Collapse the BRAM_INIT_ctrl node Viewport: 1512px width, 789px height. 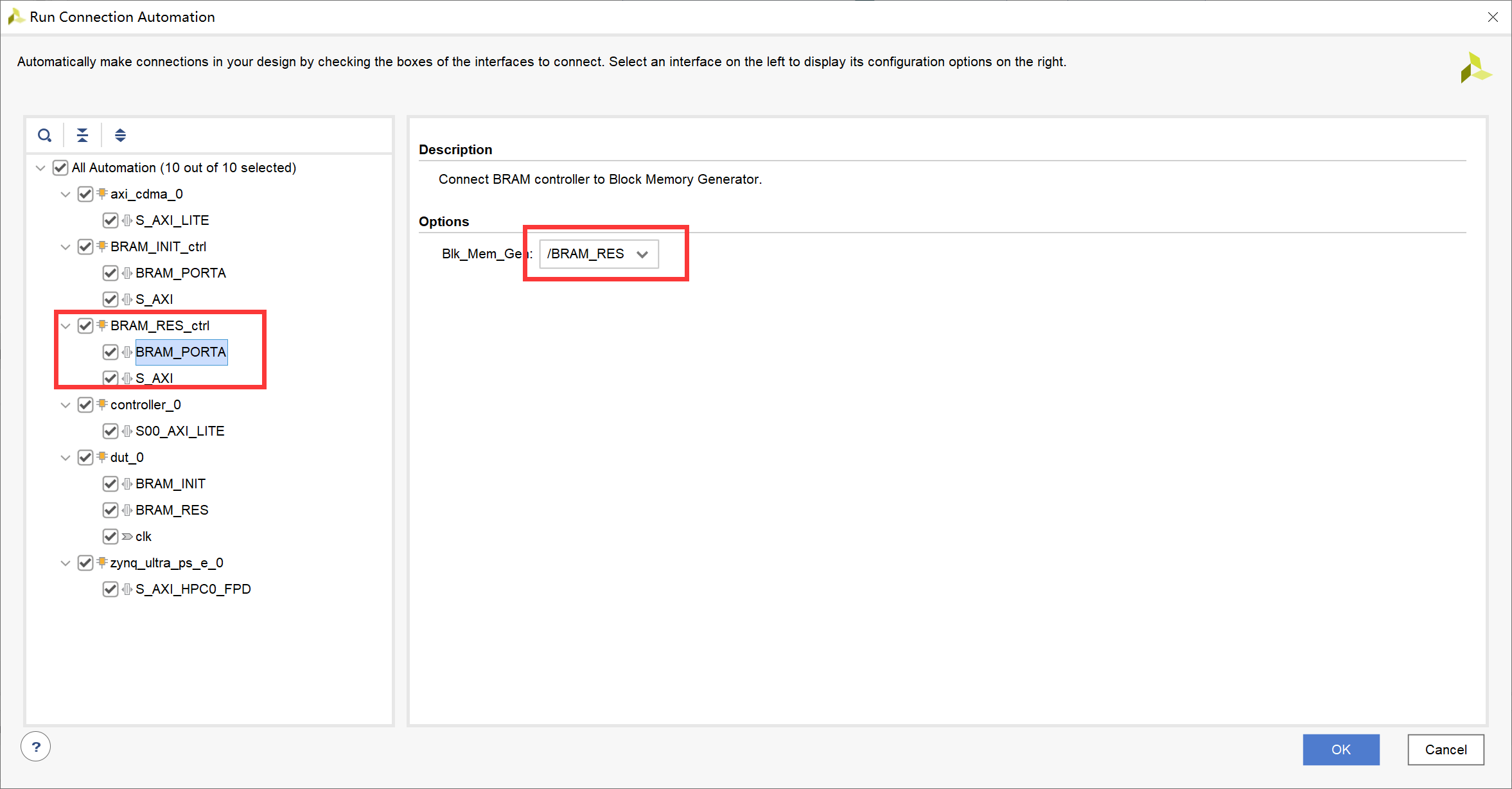(66, 247)
